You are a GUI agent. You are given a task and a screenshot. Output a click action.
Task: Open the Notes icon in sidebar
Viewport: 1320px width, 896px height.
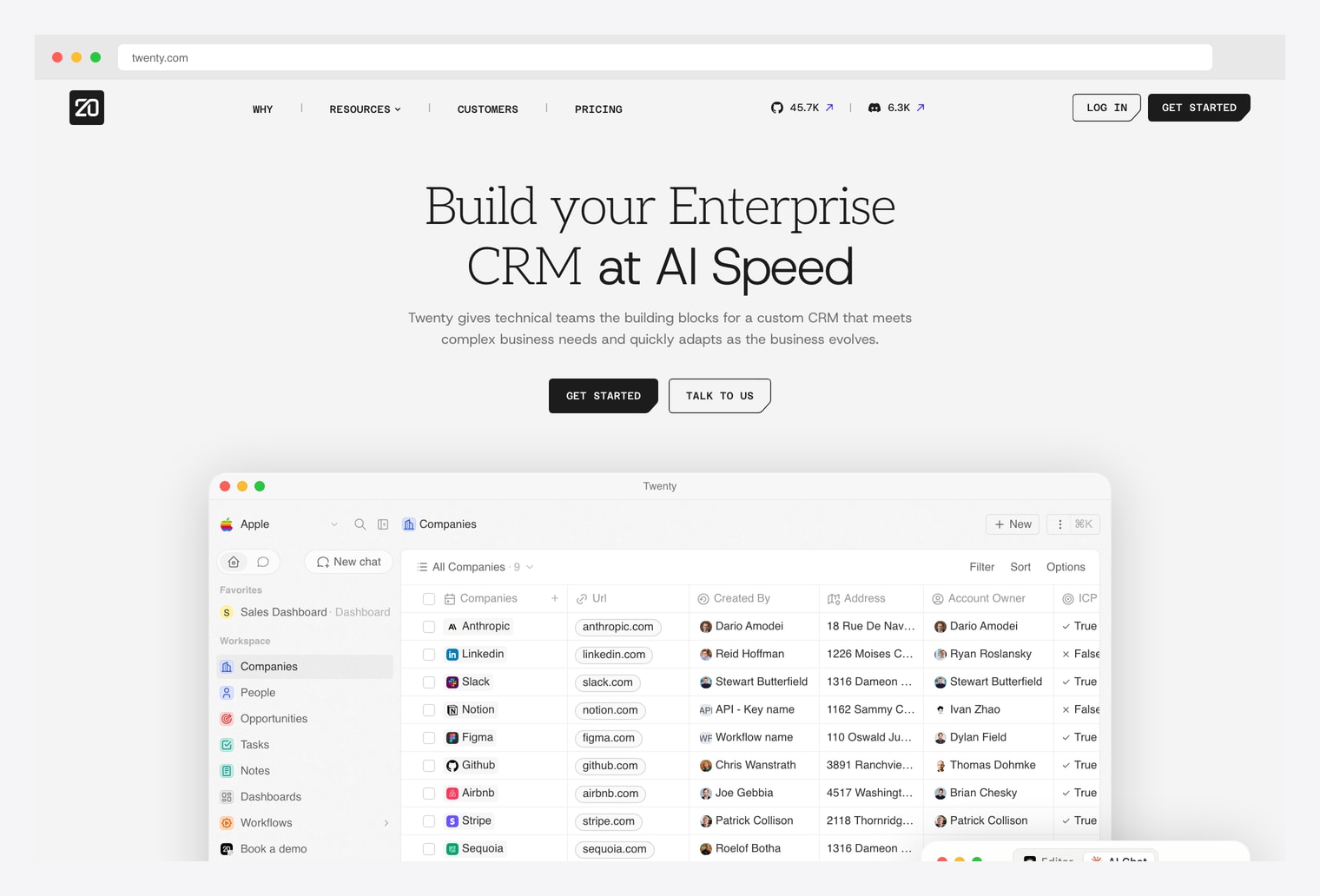(x=227, y=771)
